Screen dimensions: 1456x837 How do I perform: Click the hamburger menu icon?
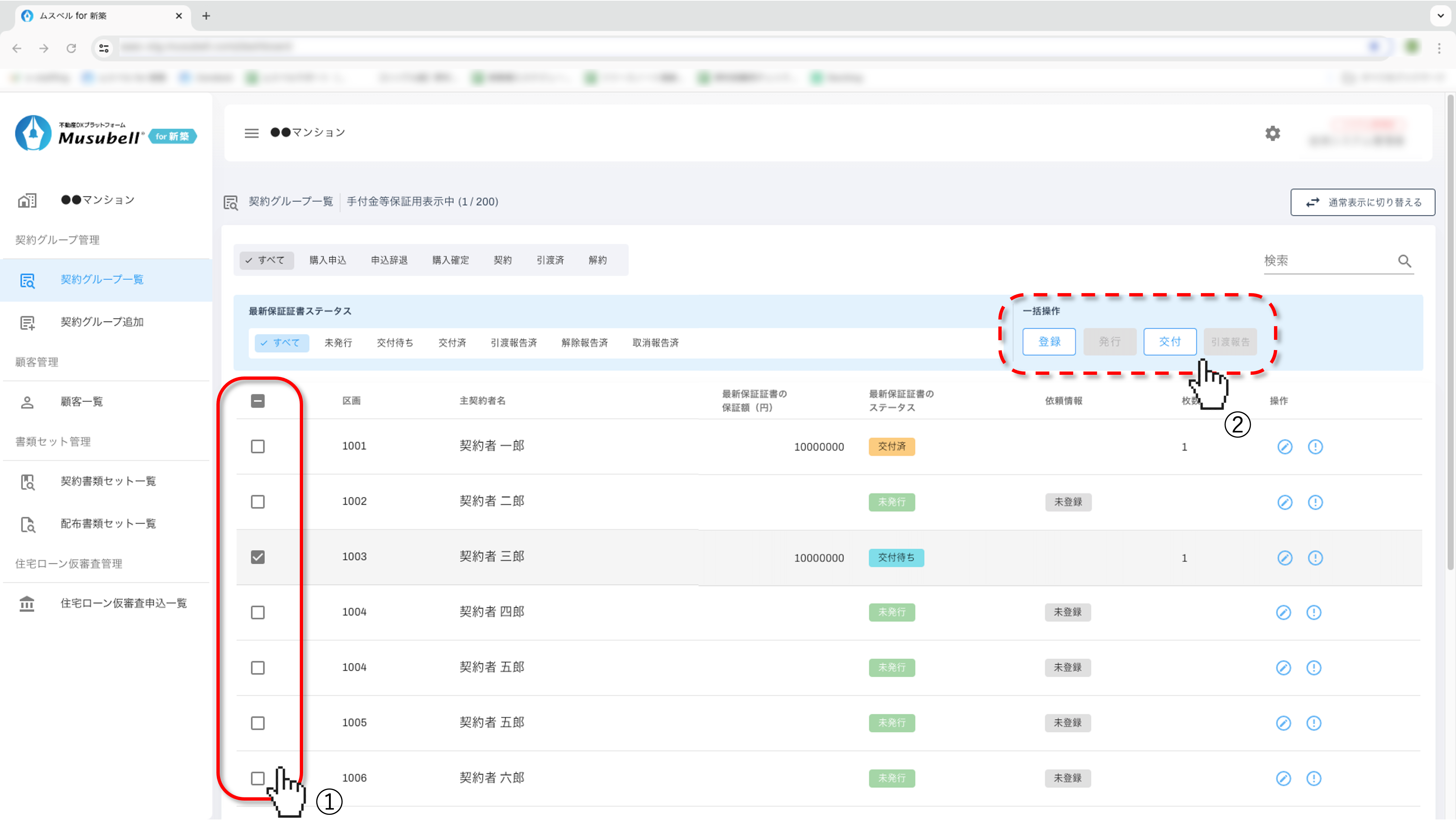point(251,133)
